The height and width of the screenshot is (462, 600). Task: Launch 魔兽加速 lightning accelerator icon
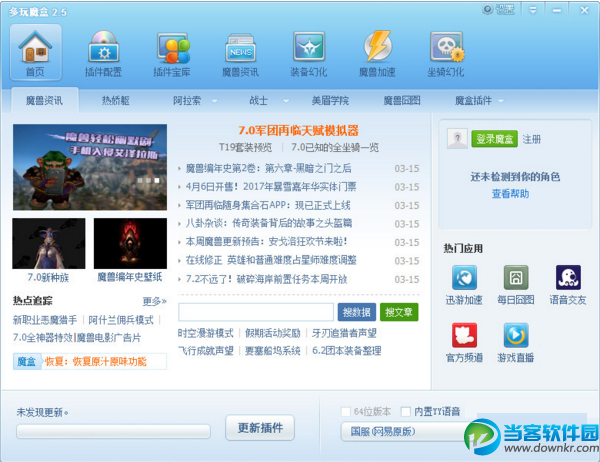(377, 53)
